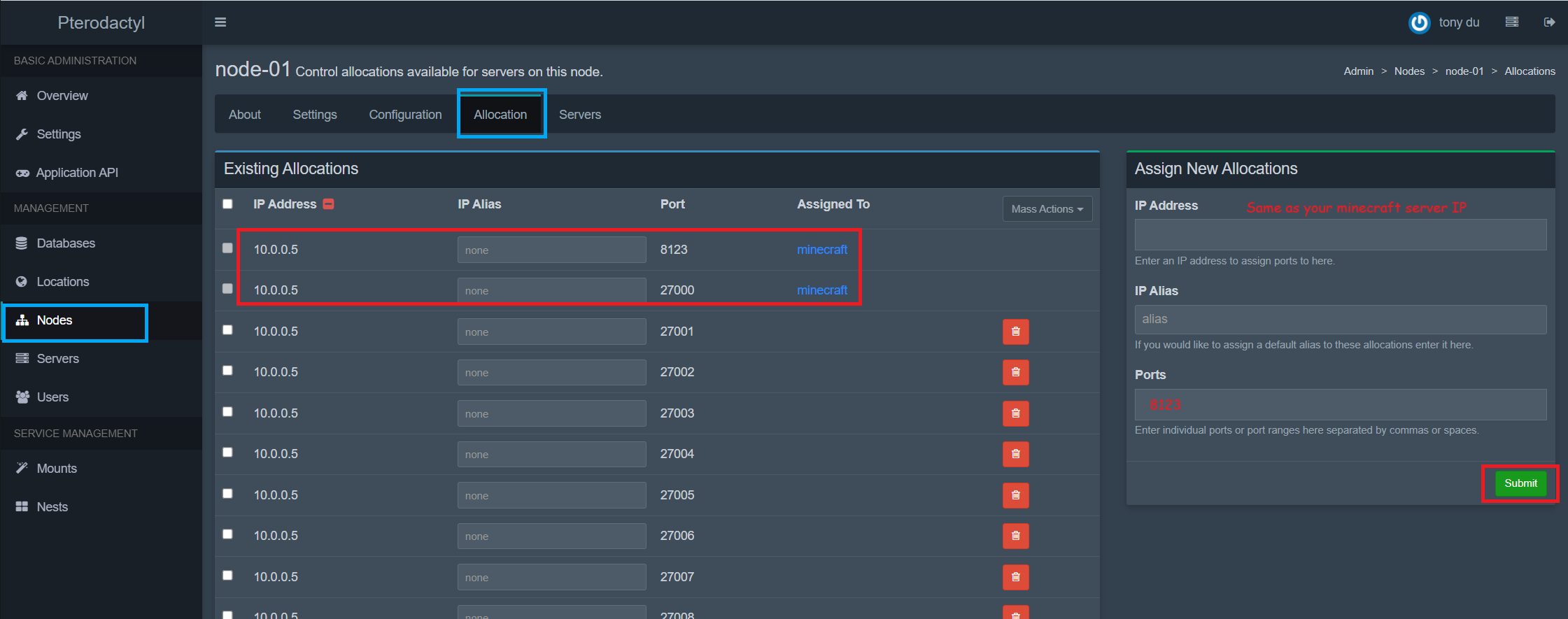Tick the checkbox for port 27005 allocation
1568x619 pixels.
click(x=227, y=494)
